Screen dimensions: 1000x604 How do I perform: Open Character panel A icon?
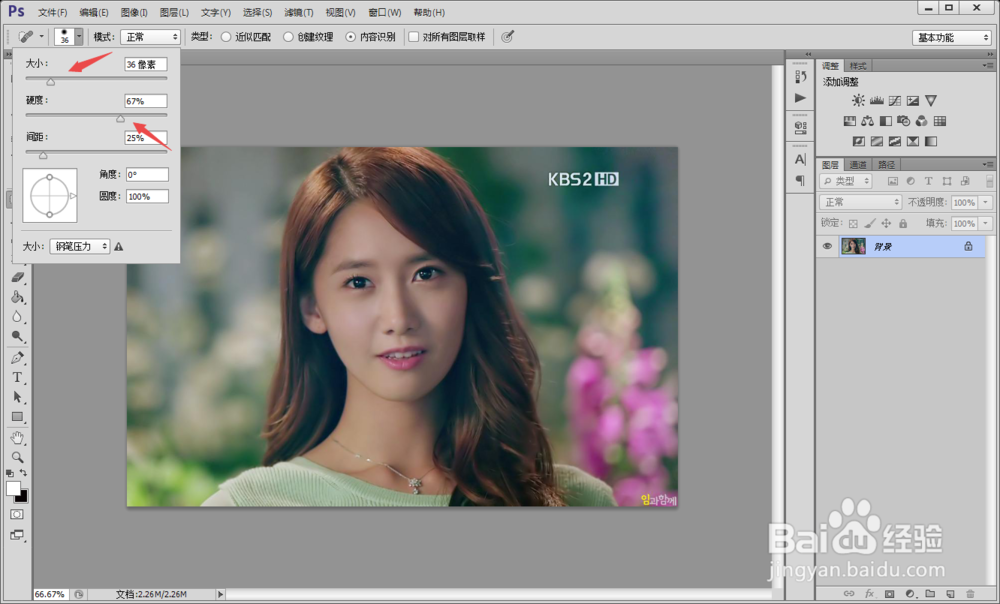(x=800, y=159)
